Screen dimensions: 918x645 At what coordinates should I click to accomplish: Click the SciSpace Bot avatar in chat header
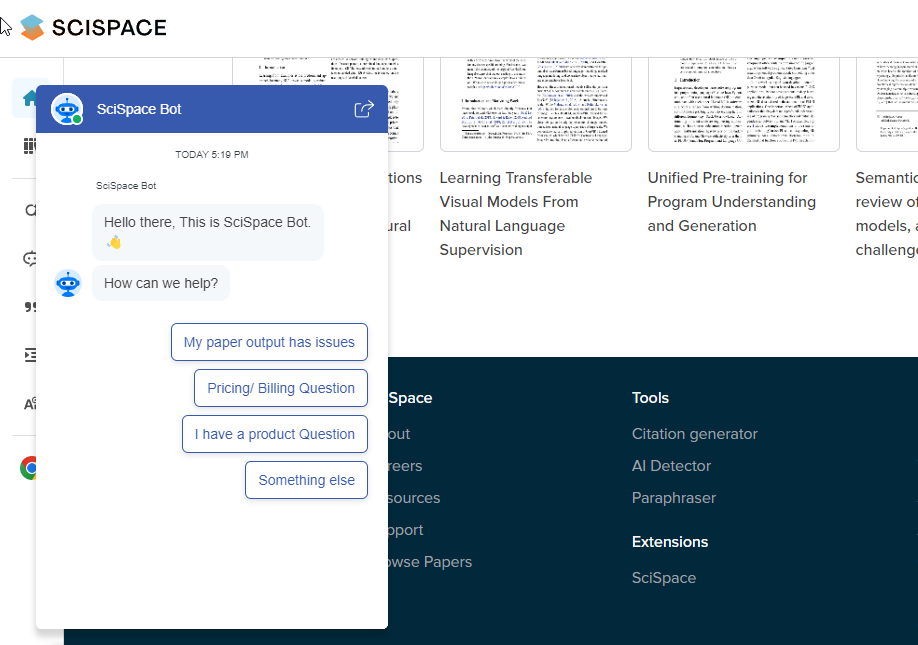[67, 109]
